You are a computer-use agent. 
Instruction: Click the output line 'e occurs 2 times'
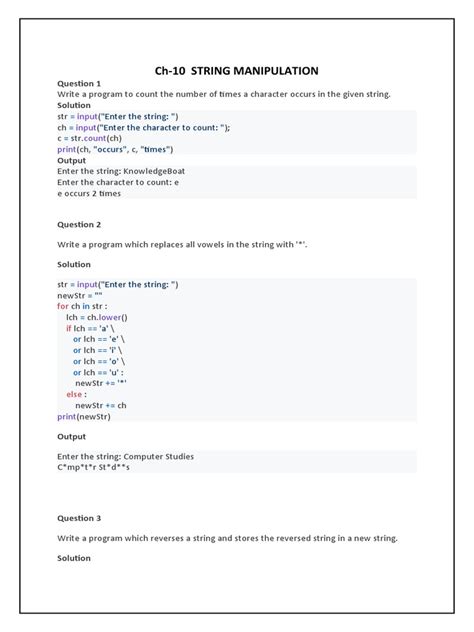pos(89,193)
